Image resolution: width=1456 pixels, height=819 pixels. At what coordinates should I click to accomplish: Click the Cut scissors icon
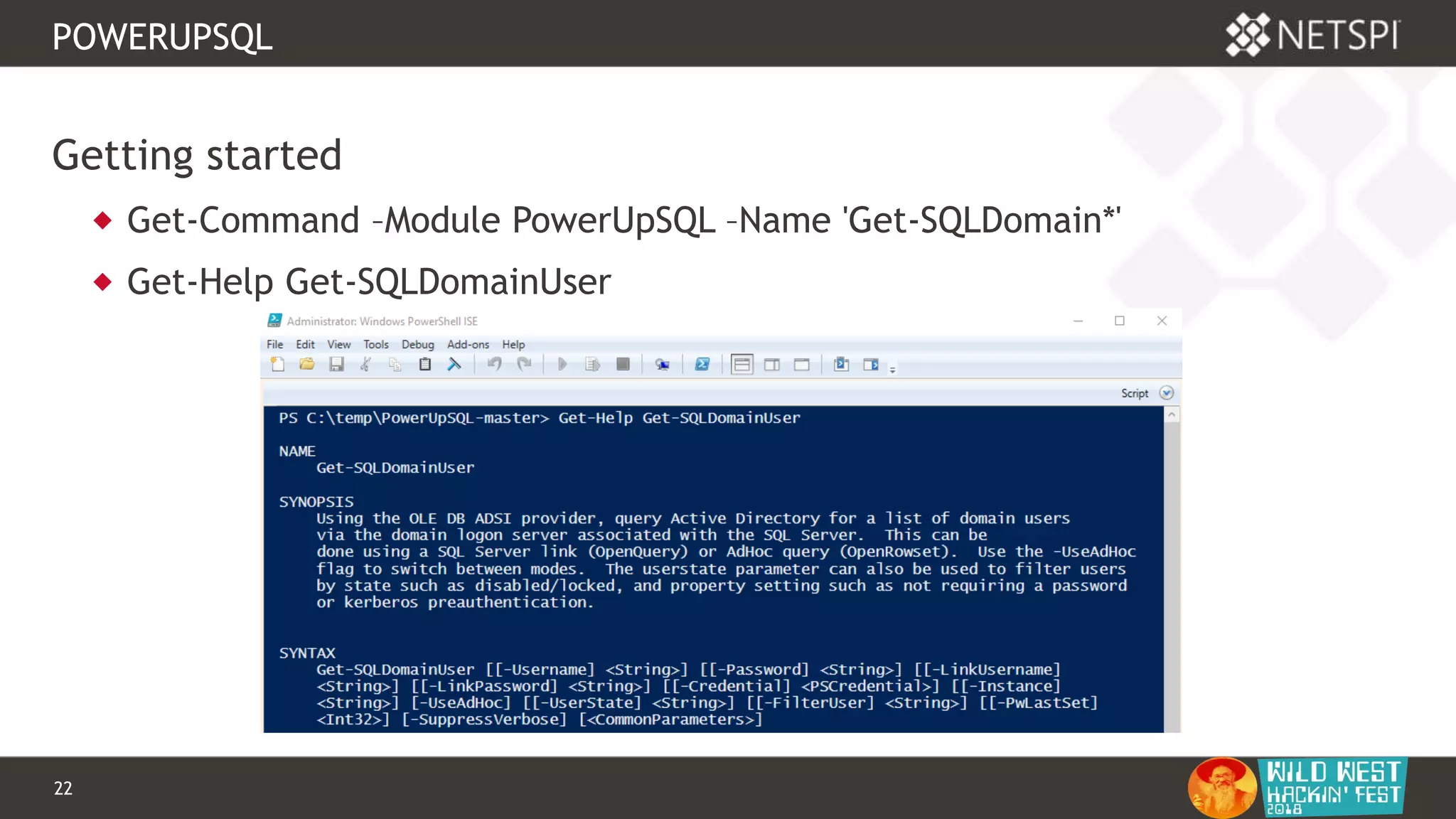coord(365,365)
